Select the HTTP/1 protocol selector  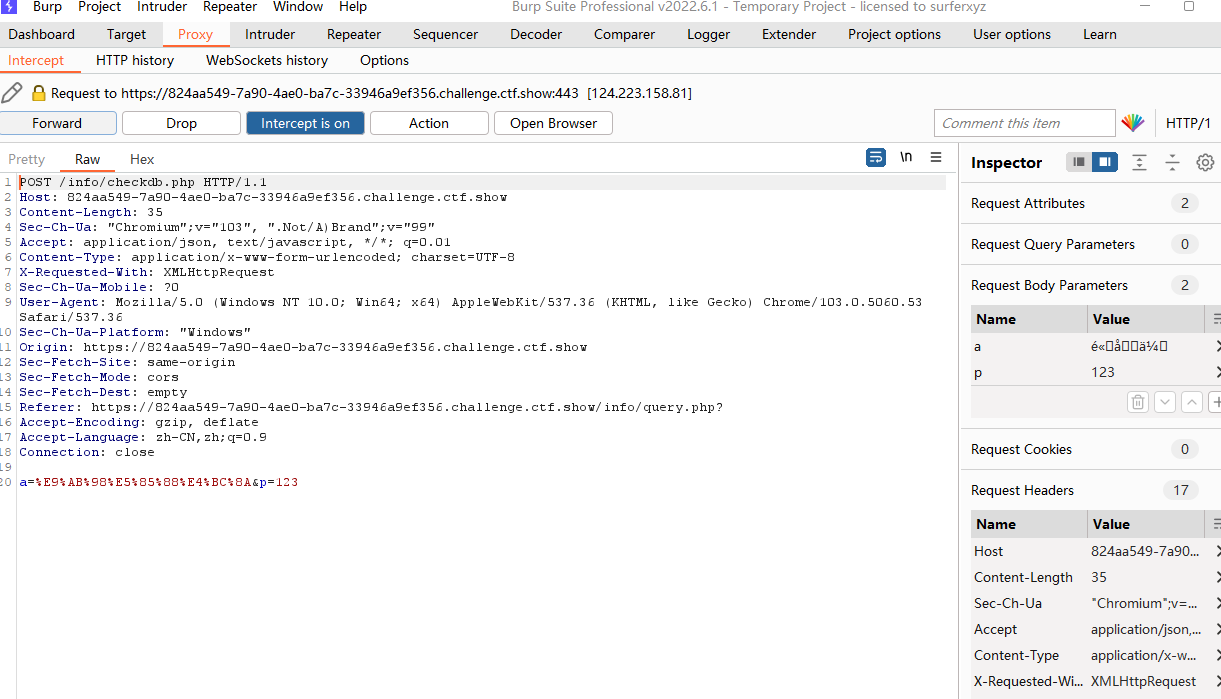point(1188,123)
